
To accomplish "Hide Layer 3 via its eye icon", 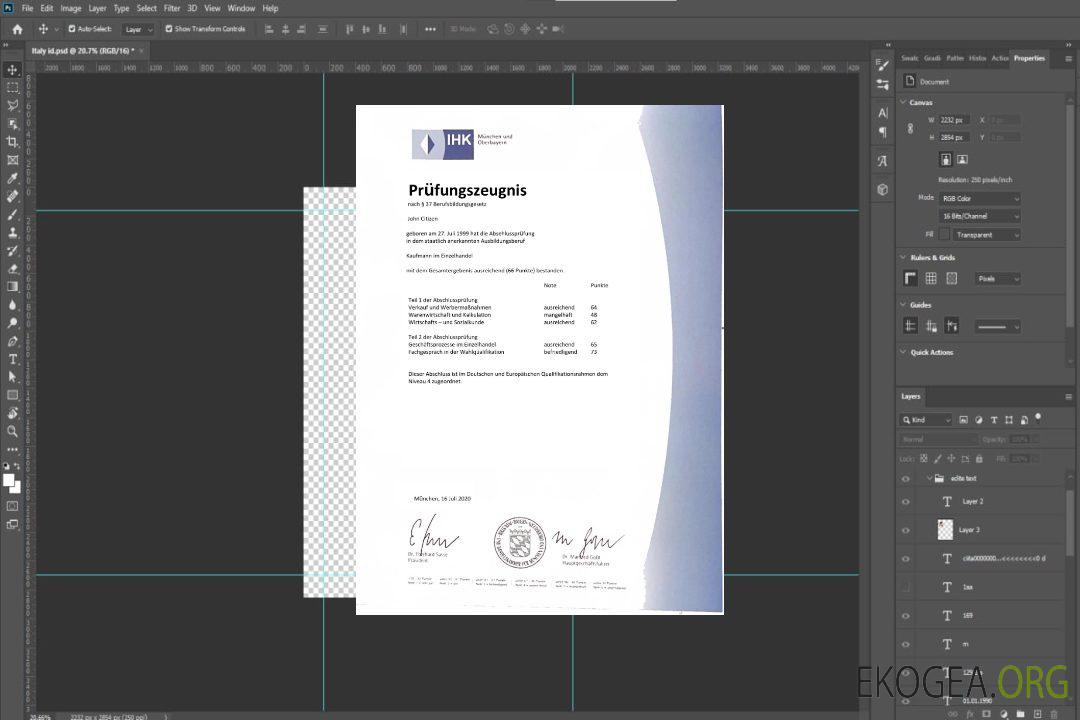I will pos(906,531).
